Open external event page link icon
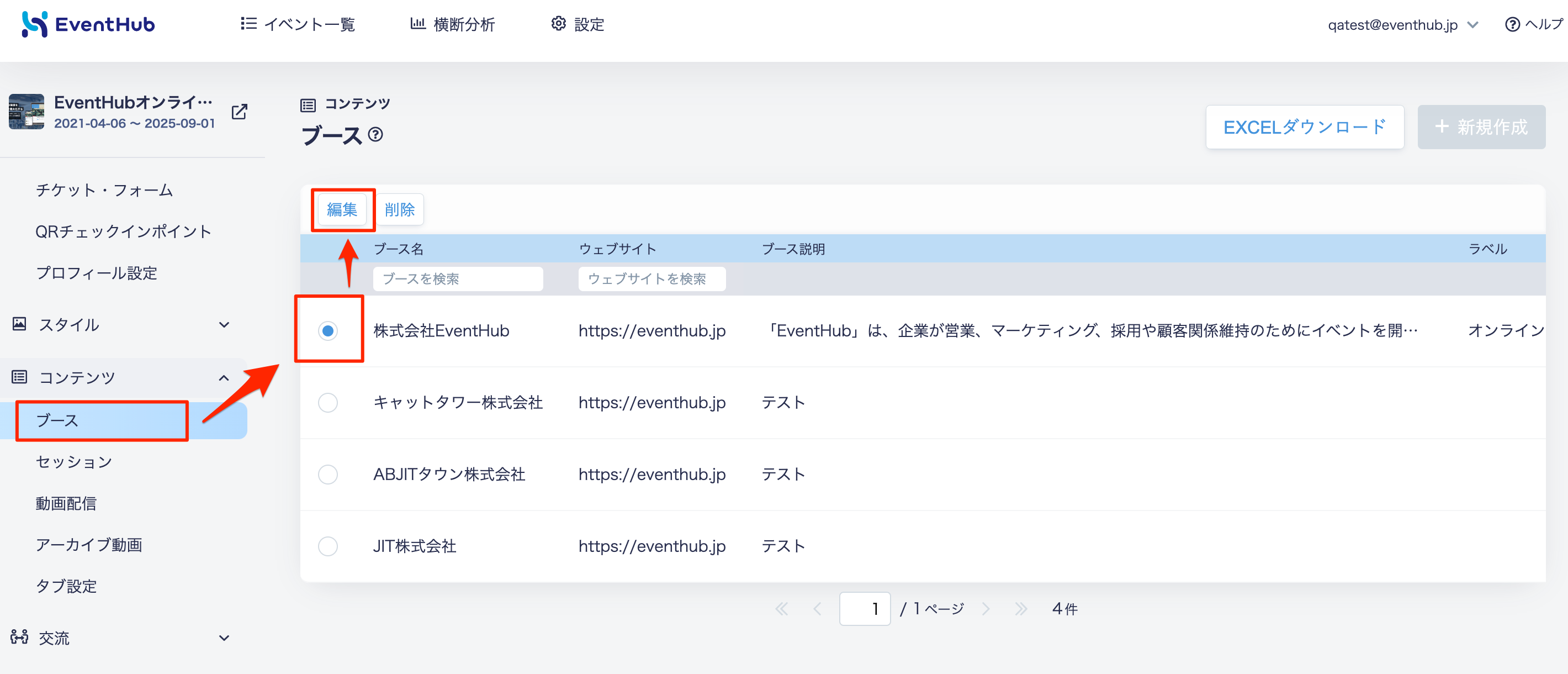Screen dimensions: 1568x674 coord(239,112)
